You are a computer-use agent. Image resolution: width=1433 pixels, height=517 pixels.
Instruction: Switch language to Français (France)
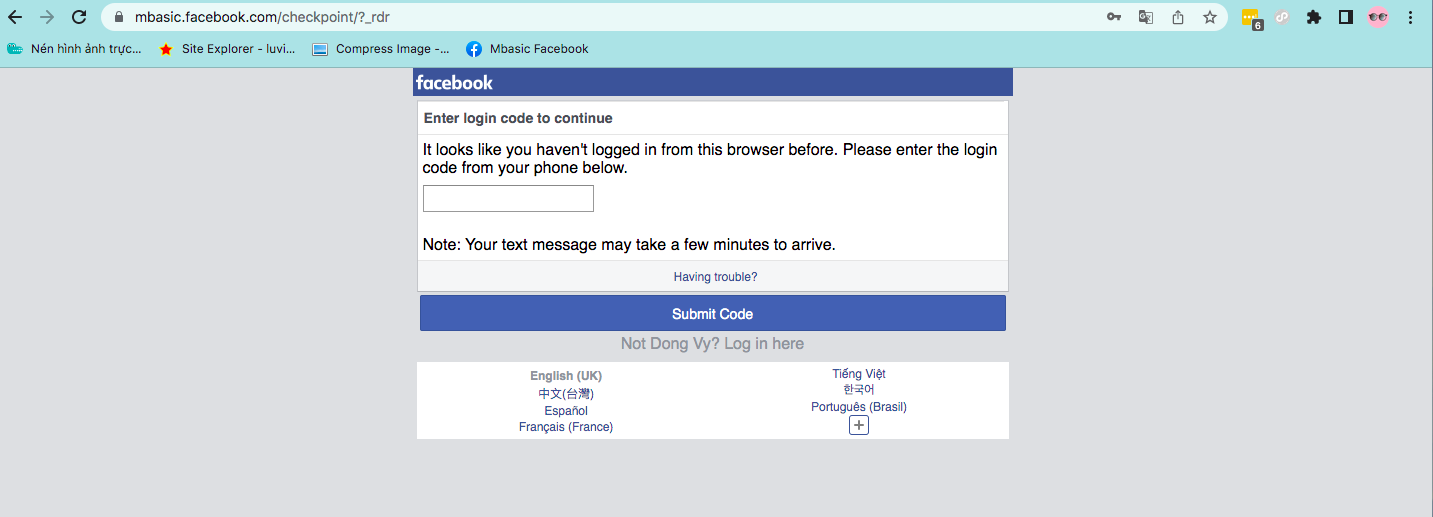pyautogui.click(x=566, y=427)
